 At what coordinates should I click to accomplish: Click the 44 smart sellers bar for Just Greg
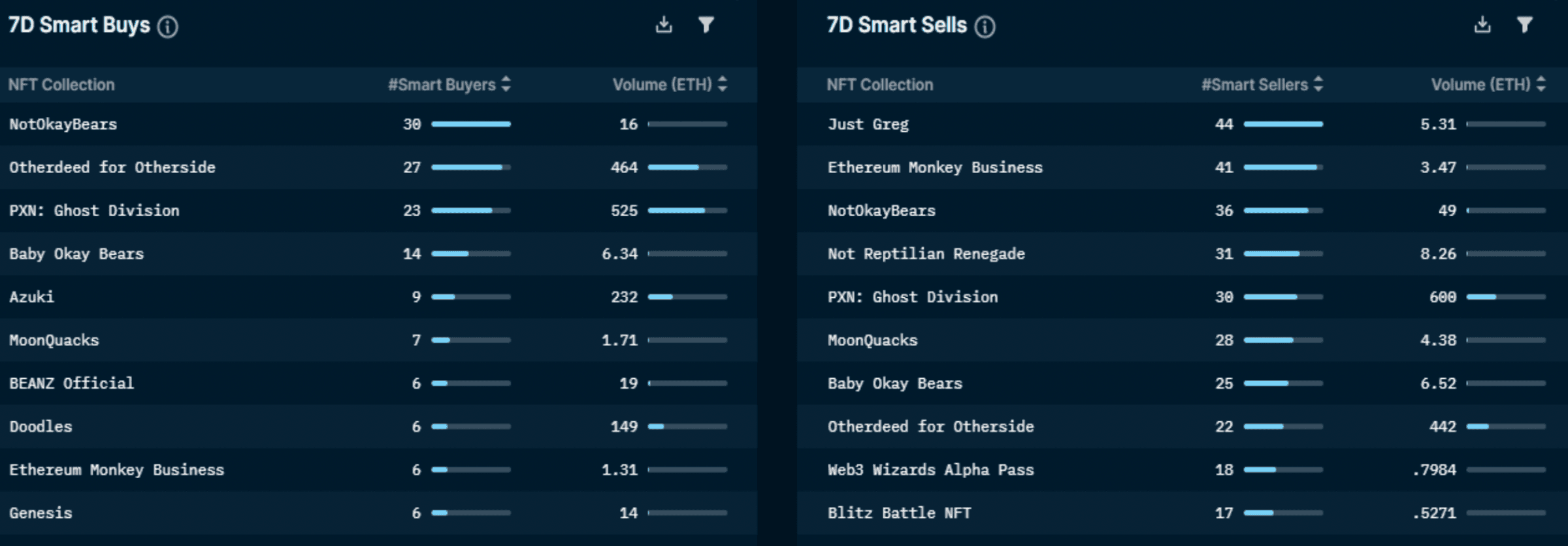[x=1283, y=124]
